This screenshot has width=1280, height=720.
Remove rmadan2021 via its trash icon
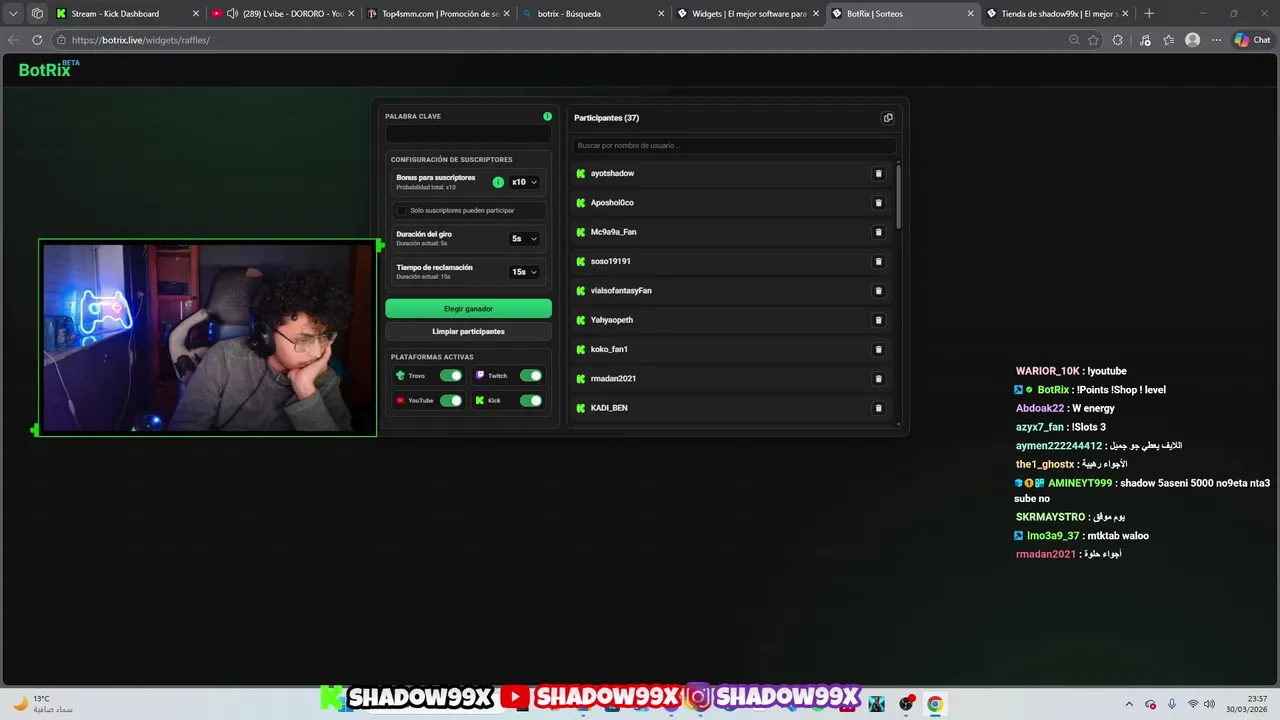pos(879,379)
